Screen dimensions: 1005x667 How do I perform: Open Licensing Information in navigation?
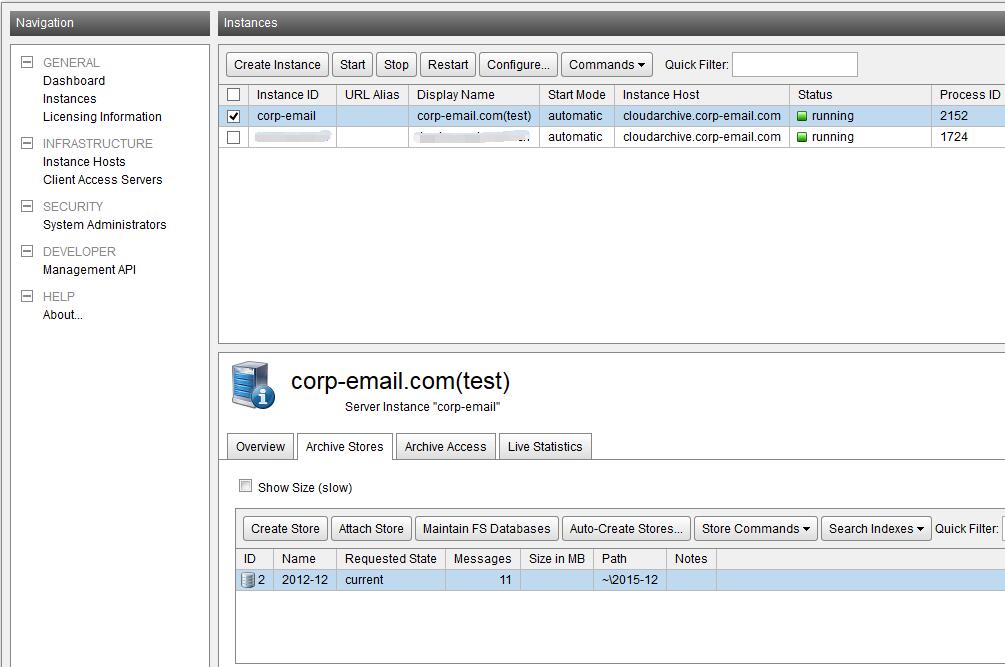(102, 117)
